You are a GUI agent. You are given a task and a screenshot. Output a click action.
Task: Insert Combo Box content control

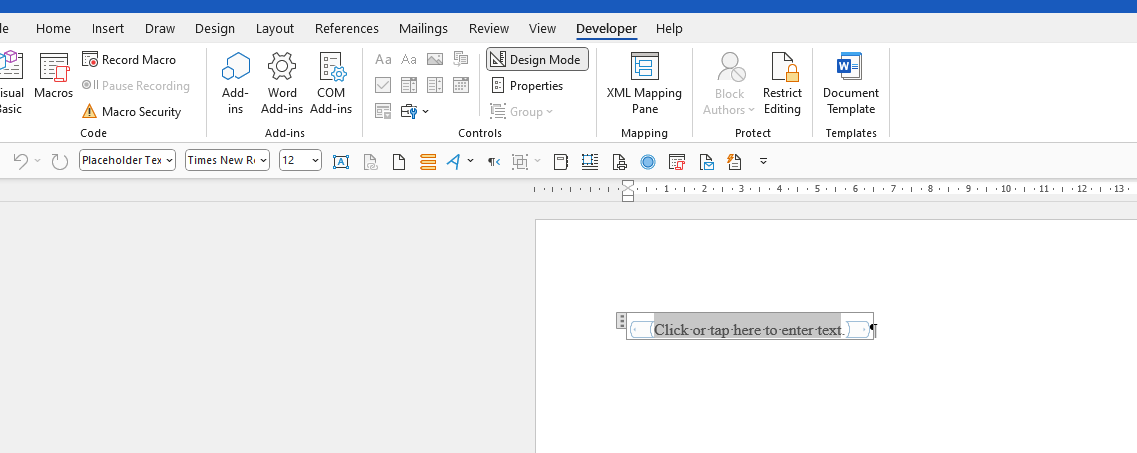click(409, 86)
